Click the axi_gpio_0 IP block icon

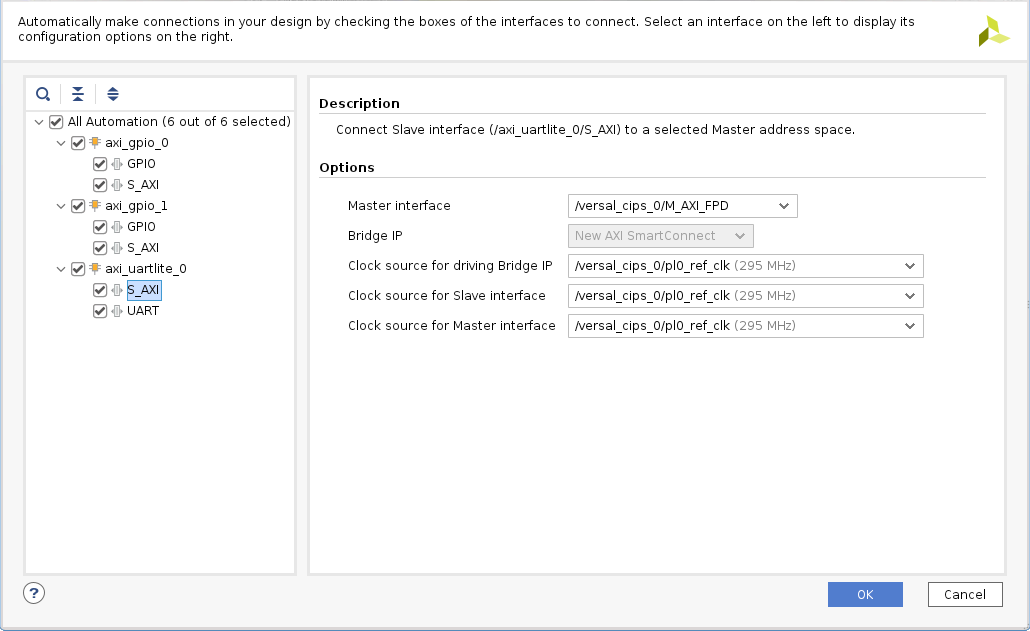[95, 143]
